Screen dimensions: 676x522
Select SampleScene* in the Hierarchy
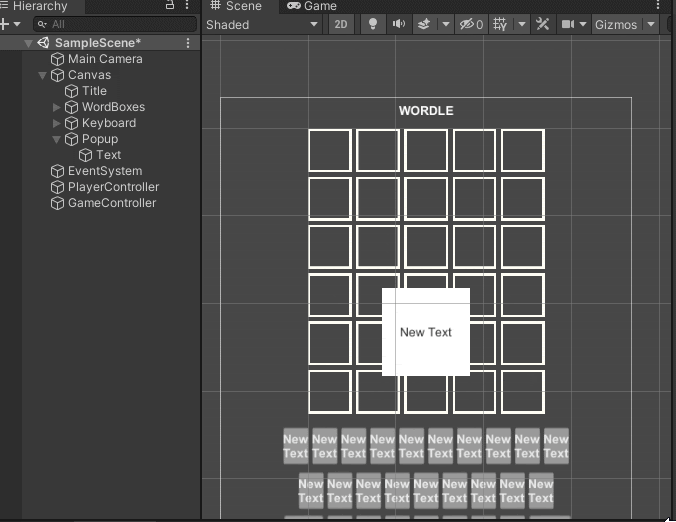point(98,43)
